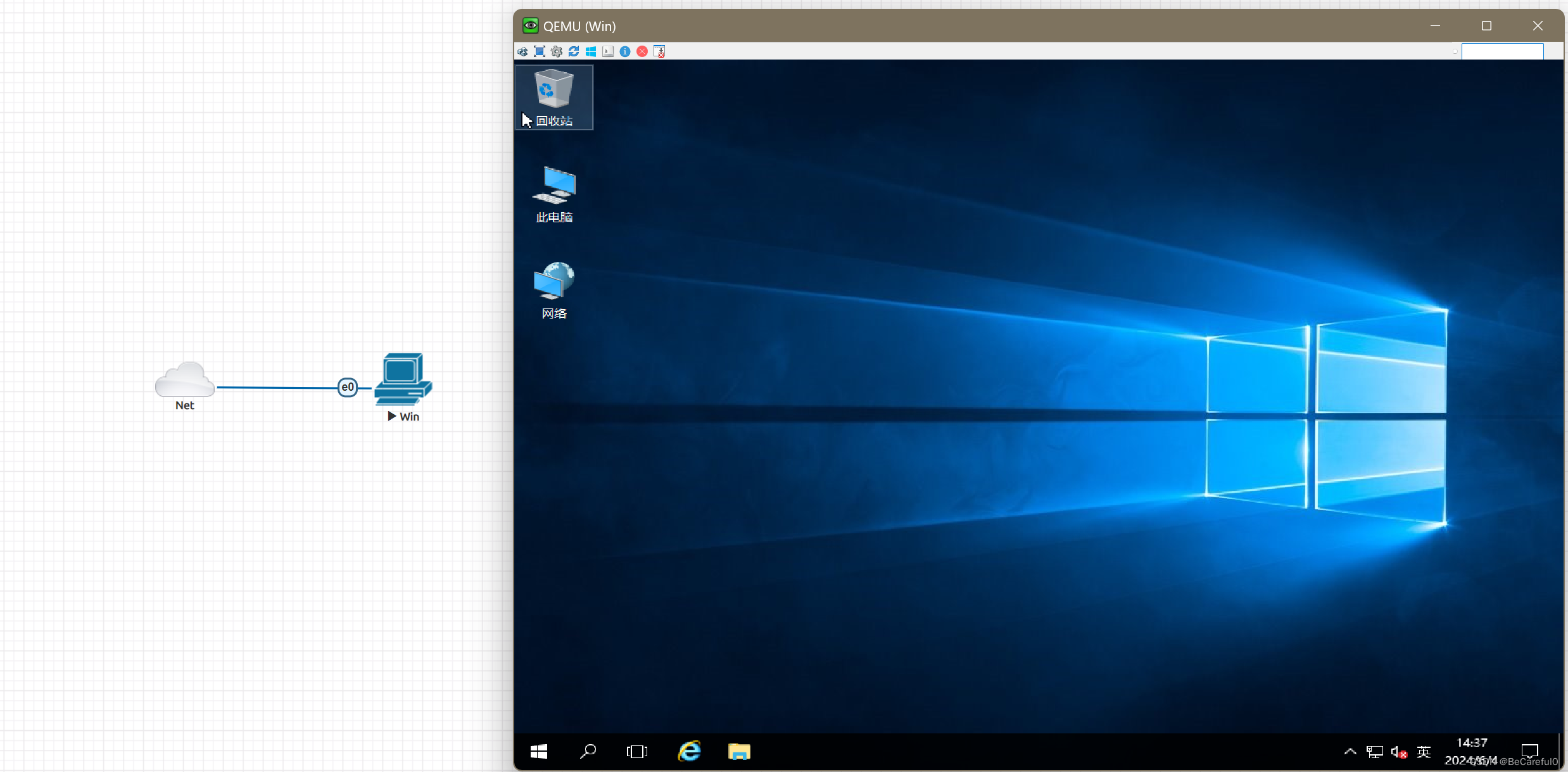The width and height of the screenshot is (1568, 772).
Task: Minimize the QEMU (Win) window
Action: [1436, 25]
